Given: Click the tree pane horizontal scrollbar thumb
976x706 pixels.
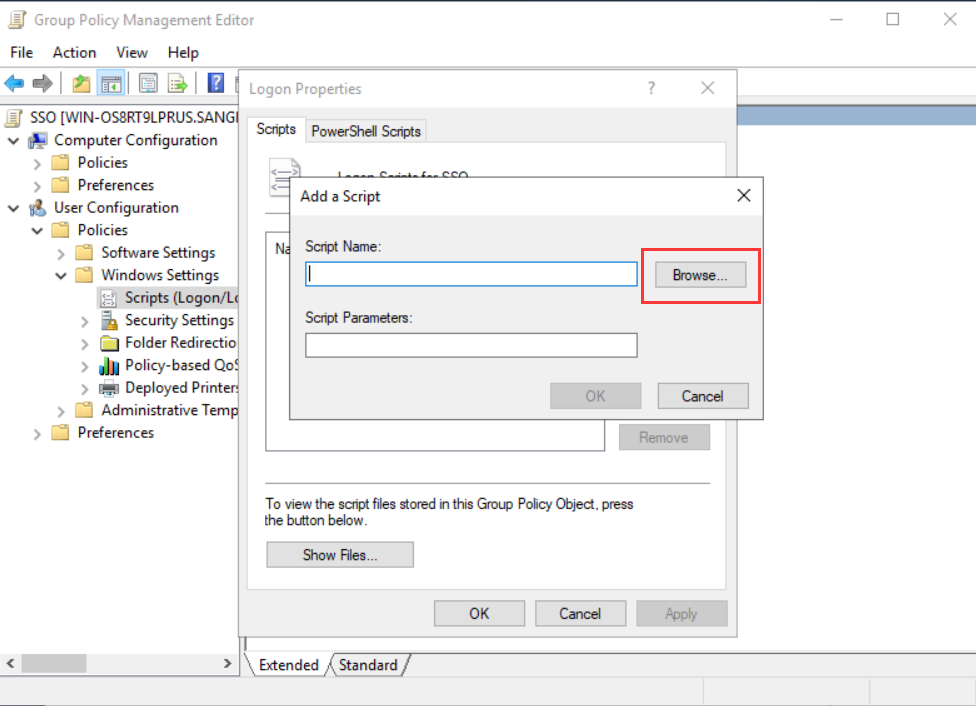Looking at the screenshot, I should (54, 663).
